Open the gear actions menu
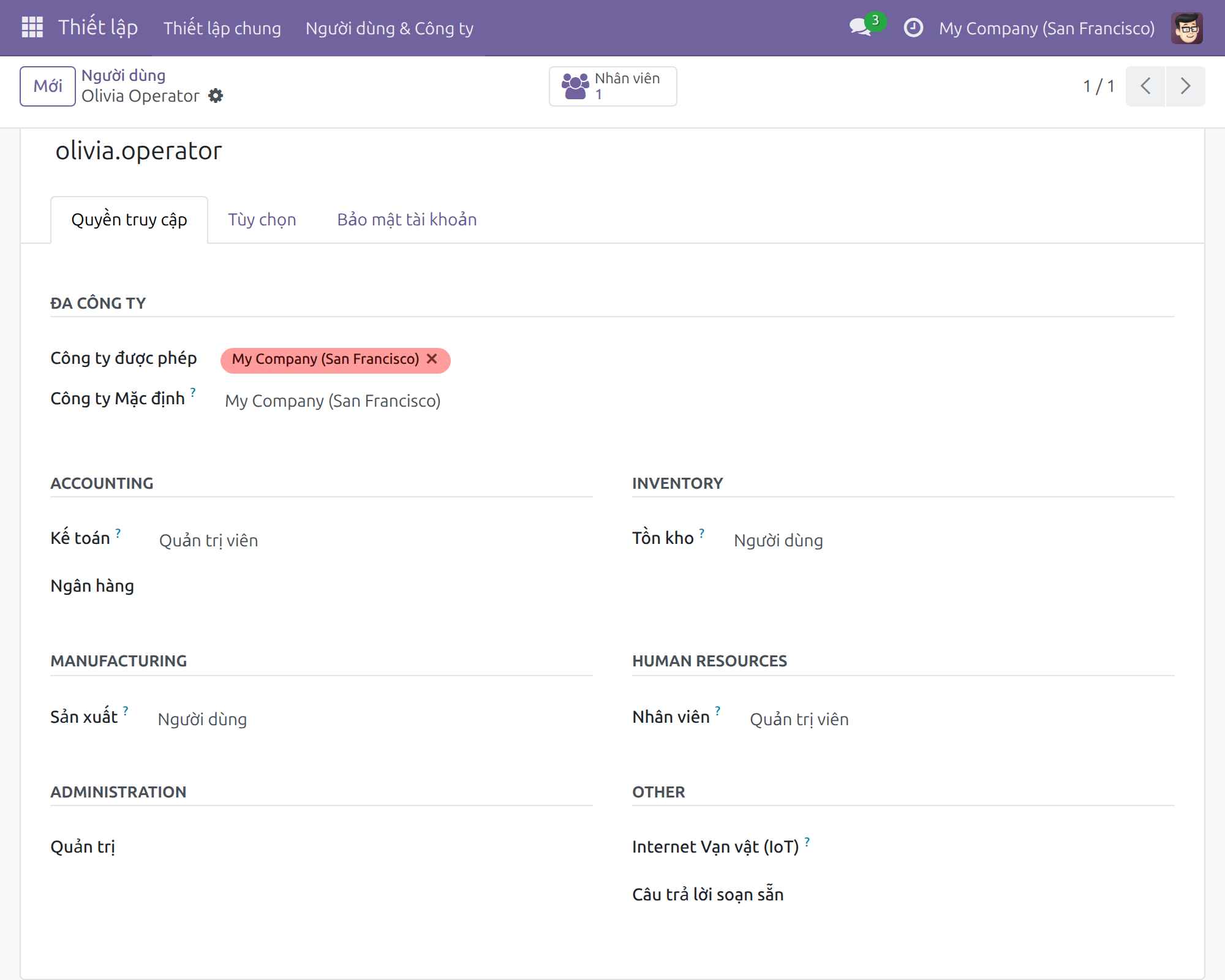 (216, 96)
